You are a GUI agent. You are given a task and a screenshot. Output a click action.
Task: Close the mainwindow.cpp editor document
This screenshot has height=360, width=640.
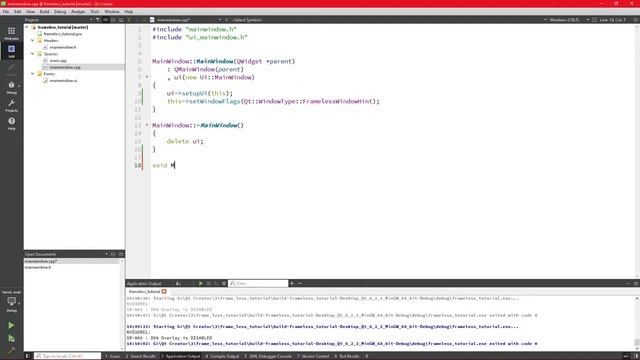227,20
